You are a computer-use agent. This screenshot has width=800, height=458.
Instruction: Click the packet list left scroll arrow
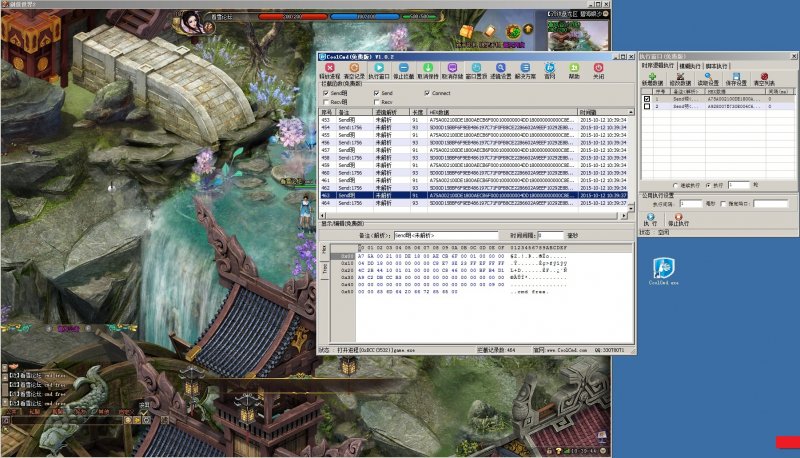323,216
